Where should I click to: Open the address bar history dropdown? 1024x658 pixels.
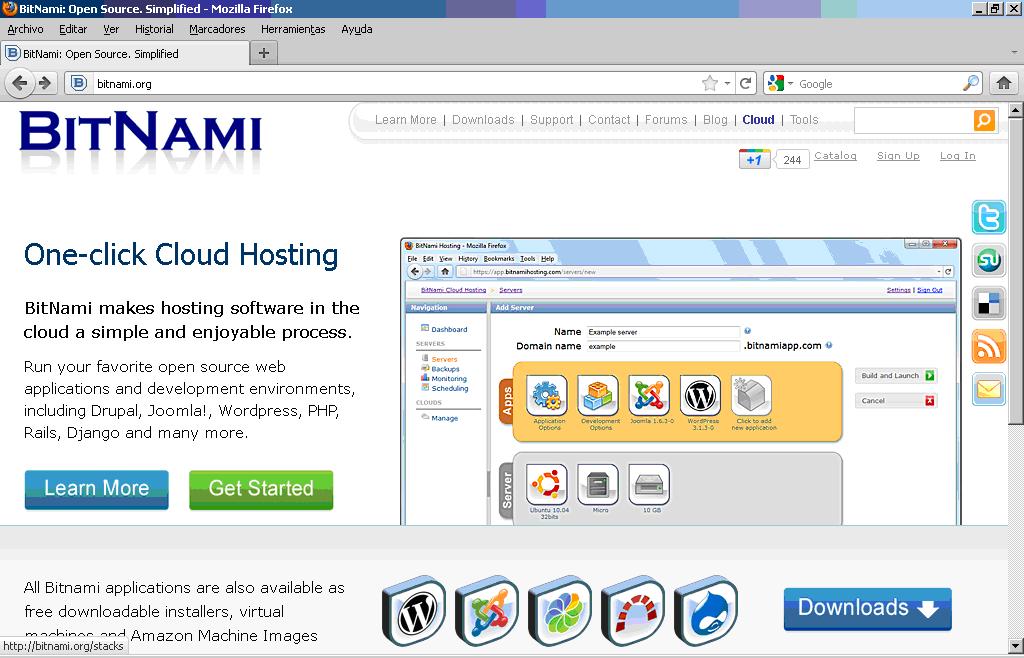[728, 83]
